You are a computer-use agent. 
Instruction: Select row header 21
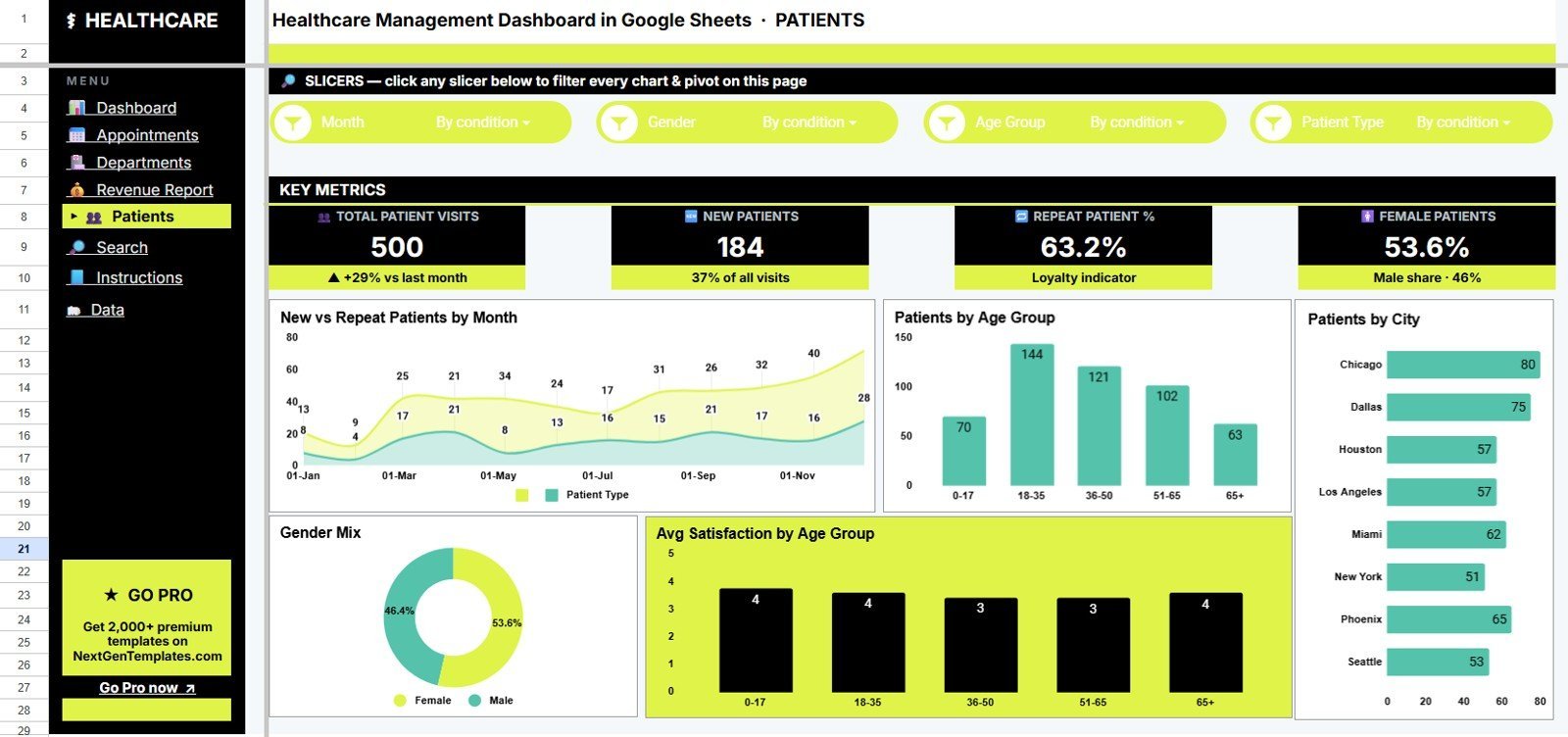[x=24, y=549]
